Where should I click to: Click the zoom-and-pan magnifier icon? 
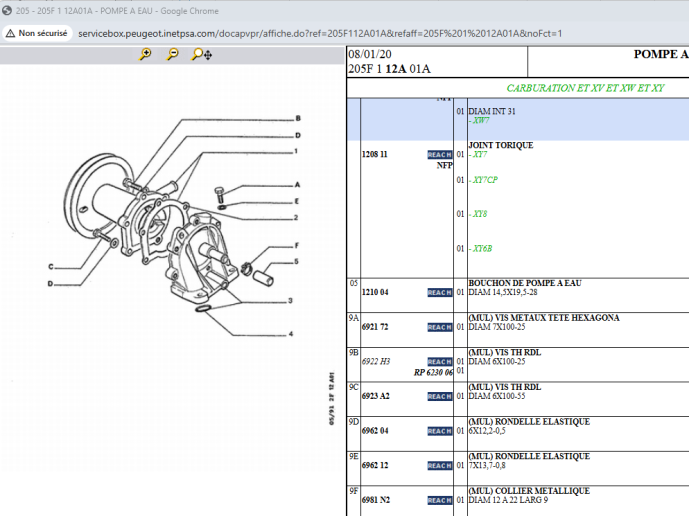200,55
